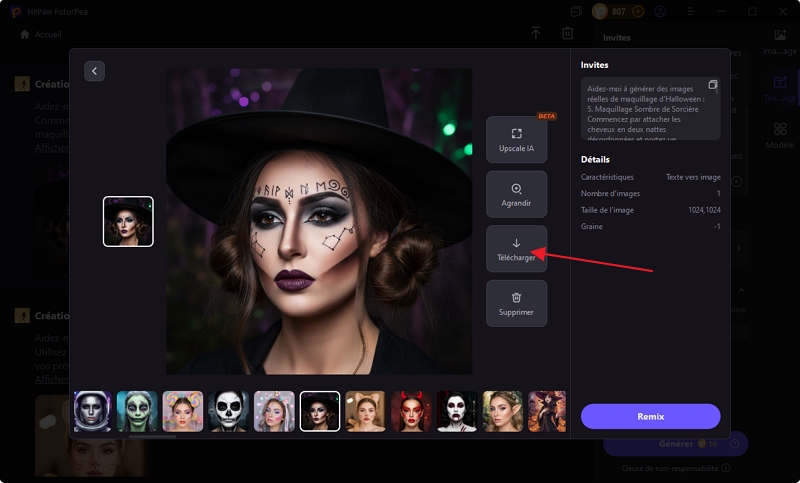Select the candy lollipop makeup thumbnail
Image resolution: width=800 pixels, height=483 pixels.
click(x=183, y=412)
